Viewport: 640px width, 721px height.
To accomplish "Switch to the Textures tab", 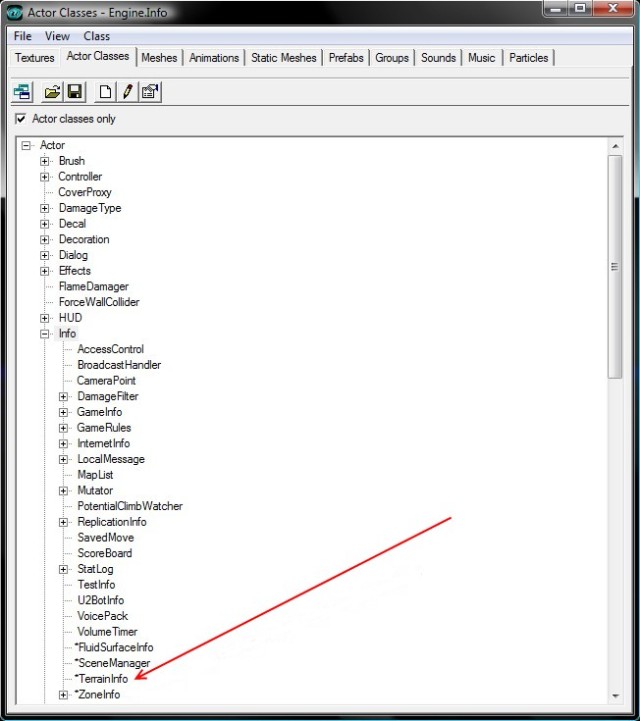I will (x=35, y=58).
